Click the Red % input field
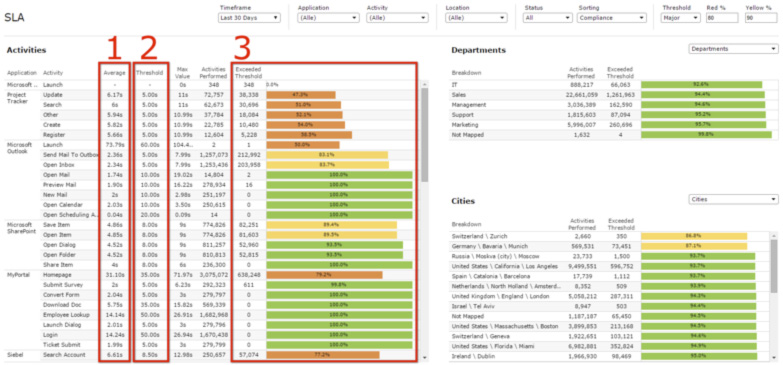 tap(722, 17)
